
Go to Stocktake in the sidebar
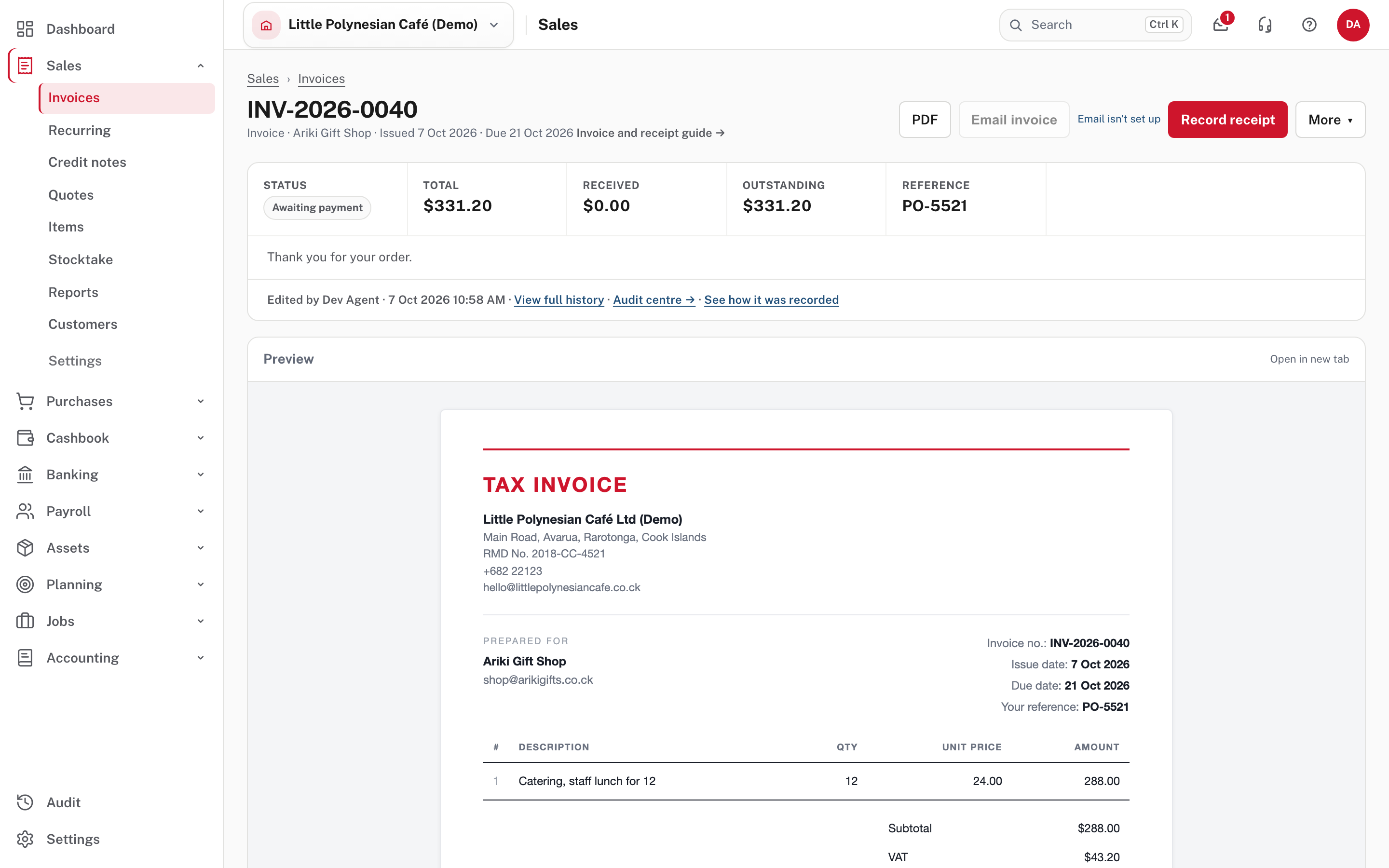81,259
